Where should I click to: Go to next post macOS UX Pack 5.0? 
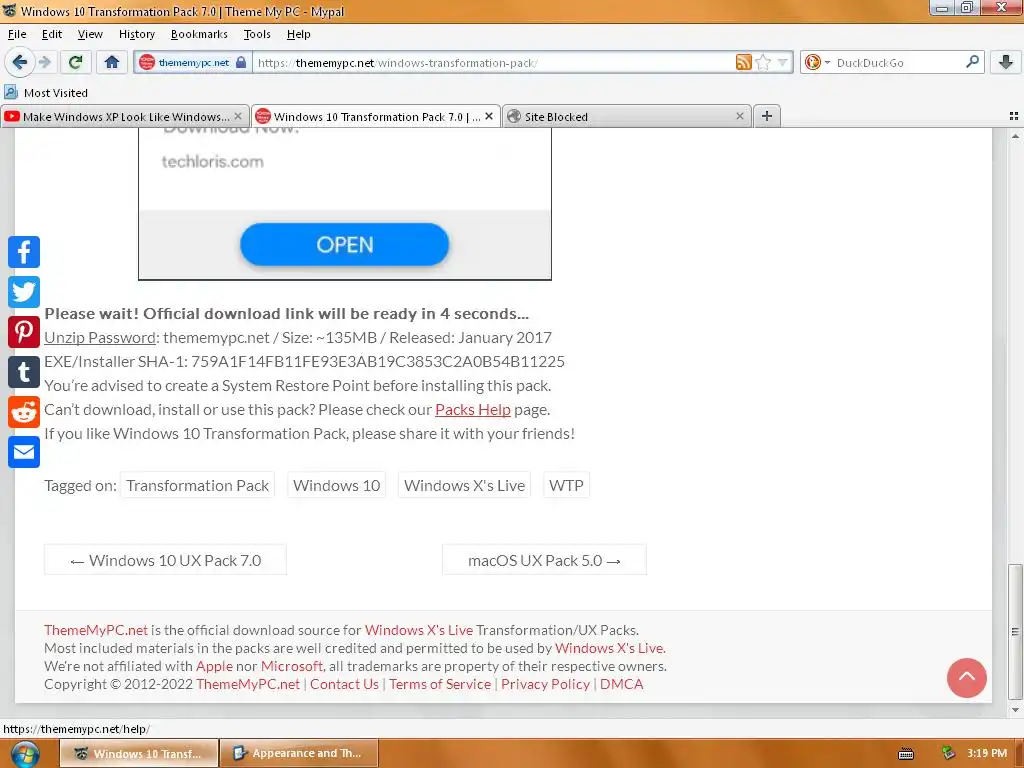(x=544, y=560)
